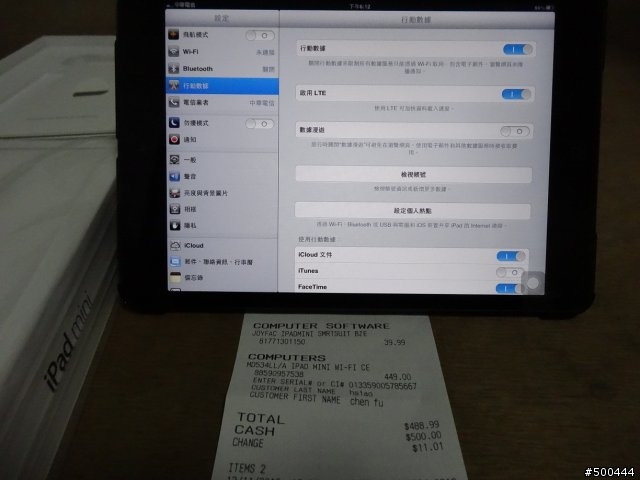Image resolution: width=640 pixels, height=480 pixels.
Task: Turn off FaceTime cellular data switch
Action: [x=509, y=289]
